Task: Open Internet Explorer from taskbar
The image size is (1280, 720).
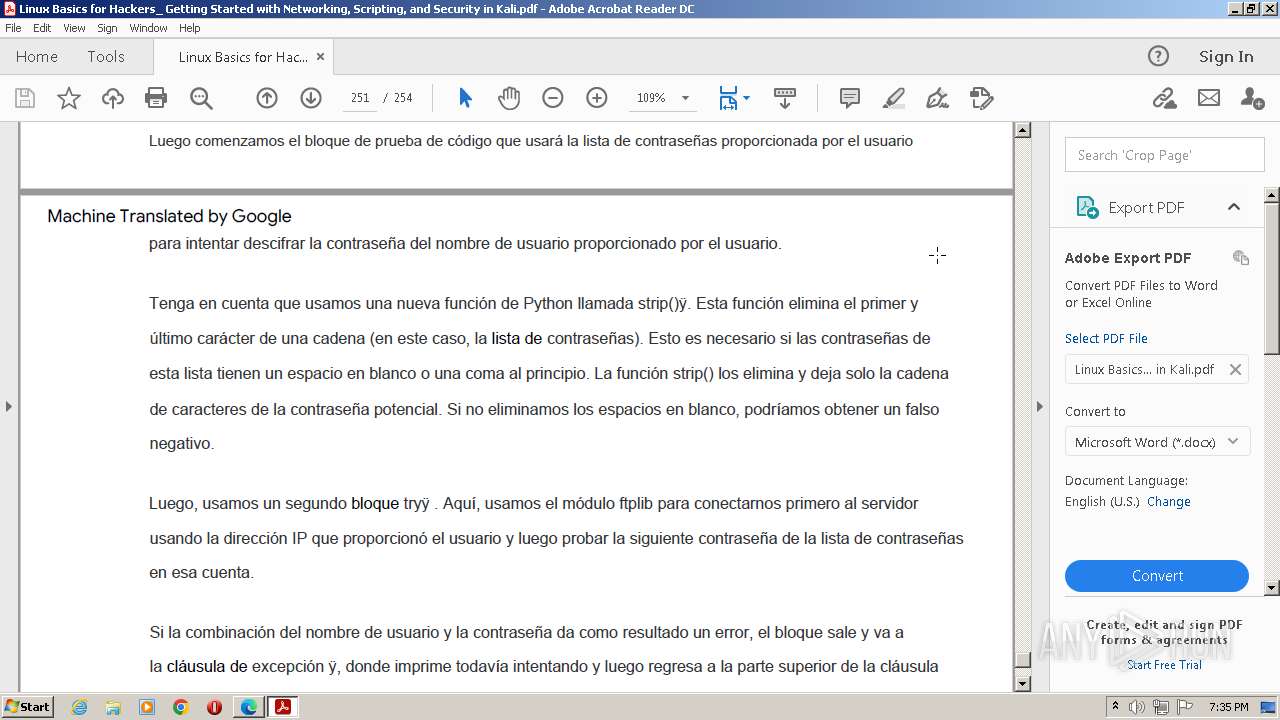Action: 79,707
